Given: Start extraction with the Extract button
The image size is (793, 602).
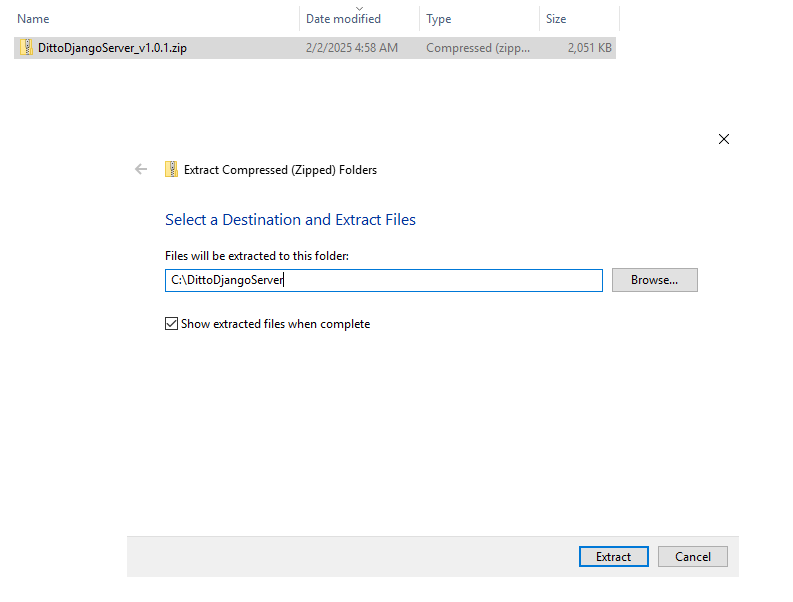Looking at the screenshot, I should (x=613, y=556).
